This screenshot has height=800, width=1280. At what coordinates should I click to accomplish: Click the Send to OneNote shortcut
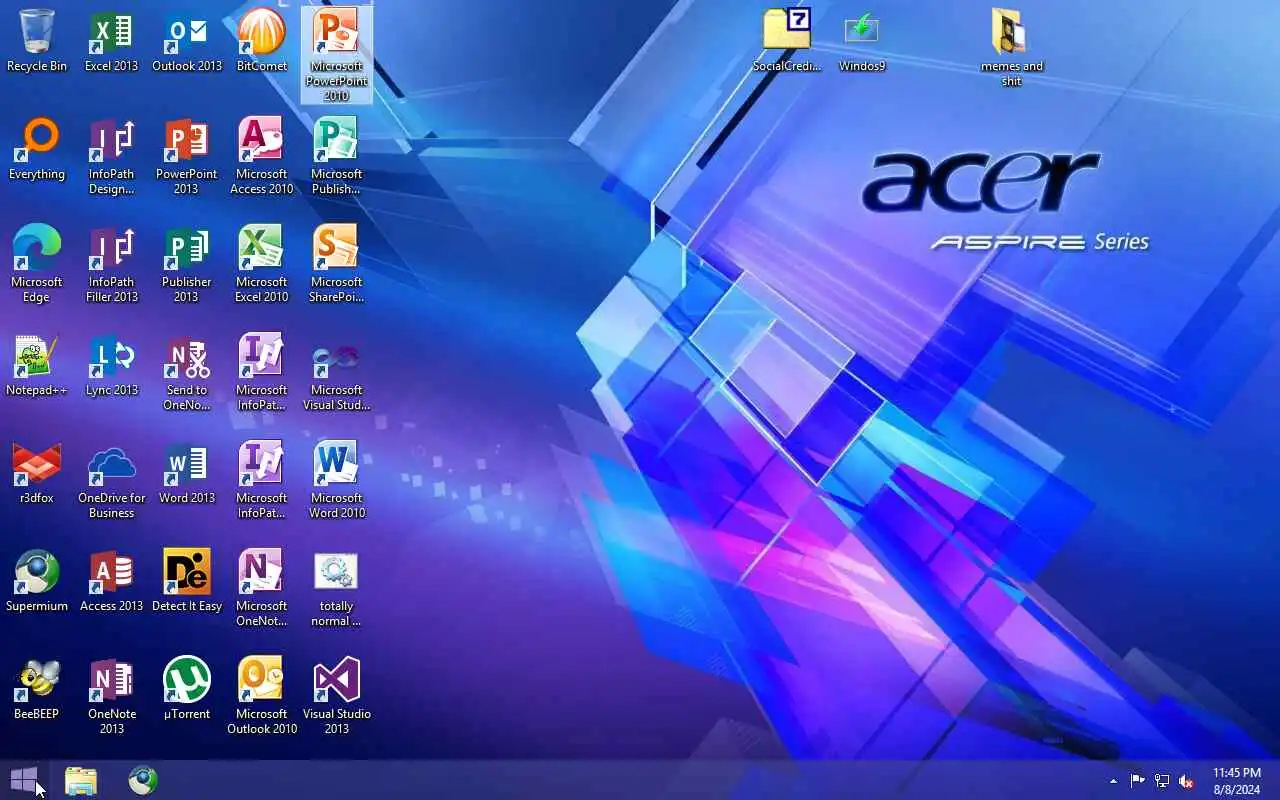[187, 372]
